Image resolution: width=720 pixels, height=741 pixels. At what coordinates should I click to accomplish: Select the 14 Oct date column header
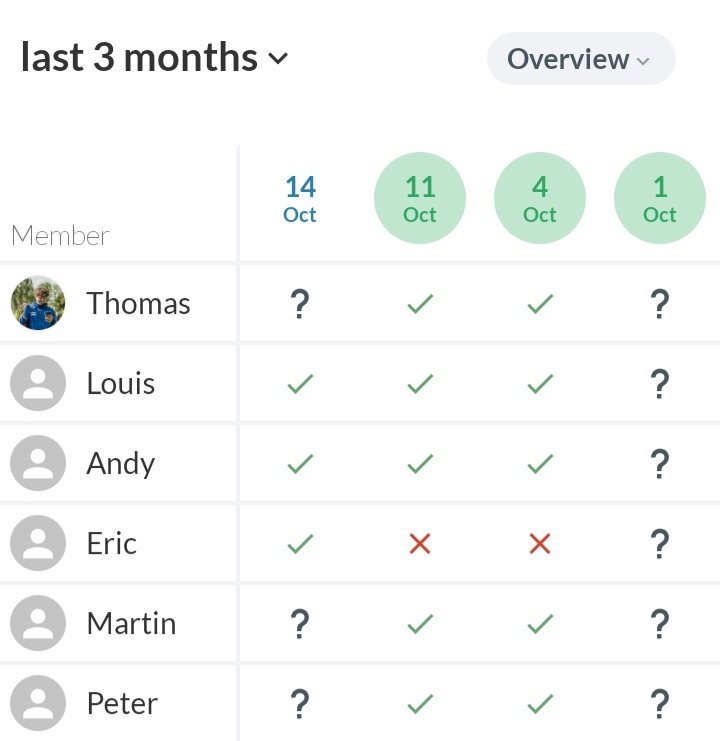[300, 199]
